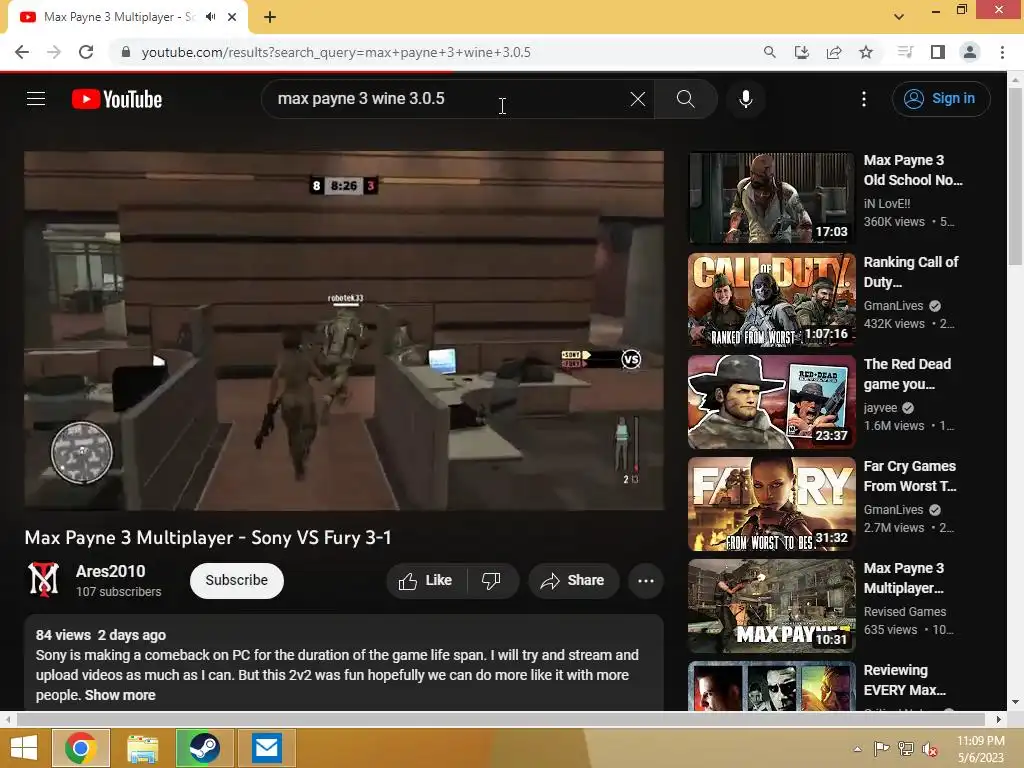Open a new browser tab
This screenshot has width=1024, height=768.
270,17
